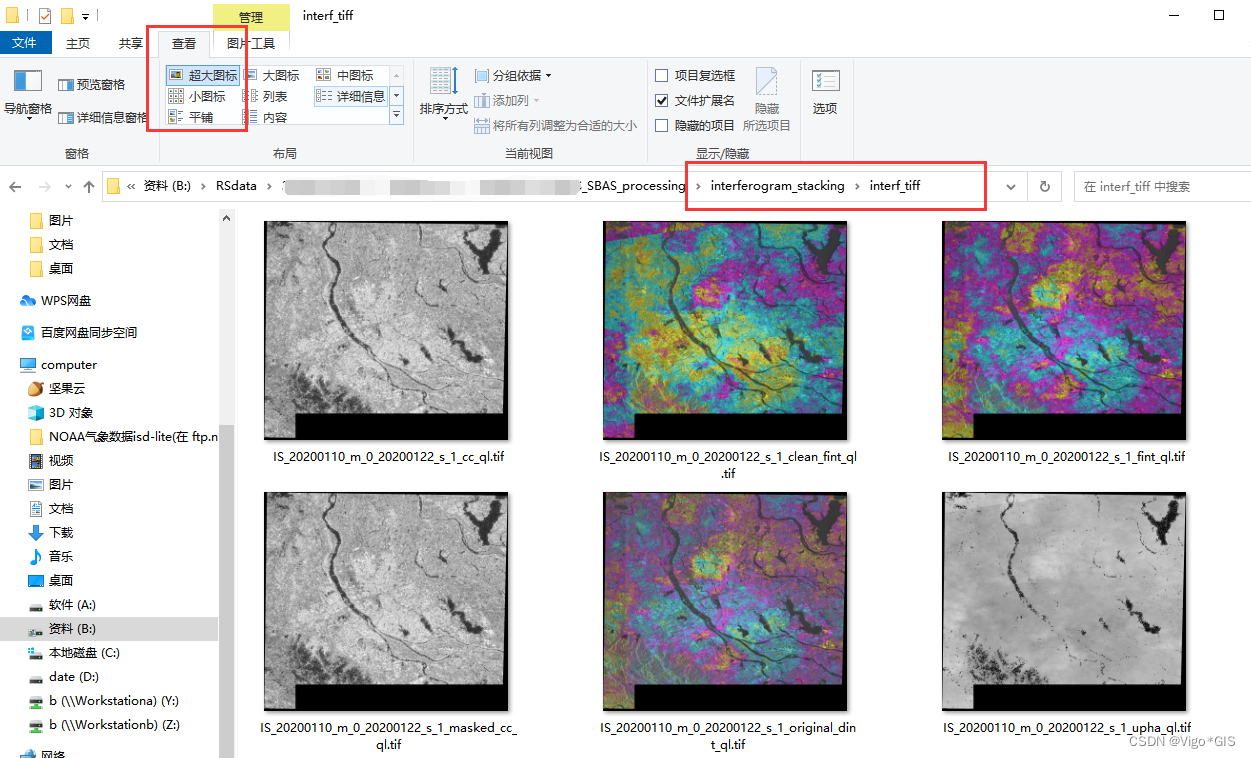
Task: Open Options (选项) button
Action: (x=825, y=93)
